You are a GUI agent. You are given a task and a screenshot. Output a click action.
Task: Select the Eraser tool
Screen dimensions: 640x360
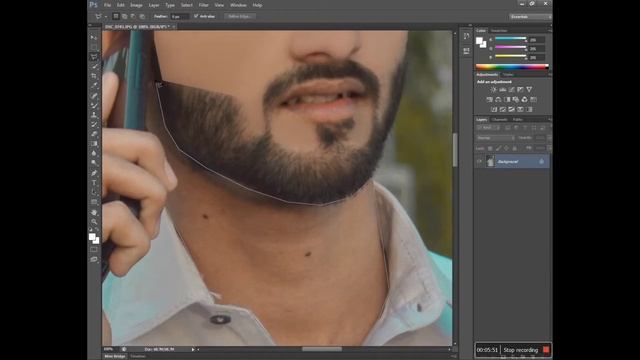pos(94,134)
